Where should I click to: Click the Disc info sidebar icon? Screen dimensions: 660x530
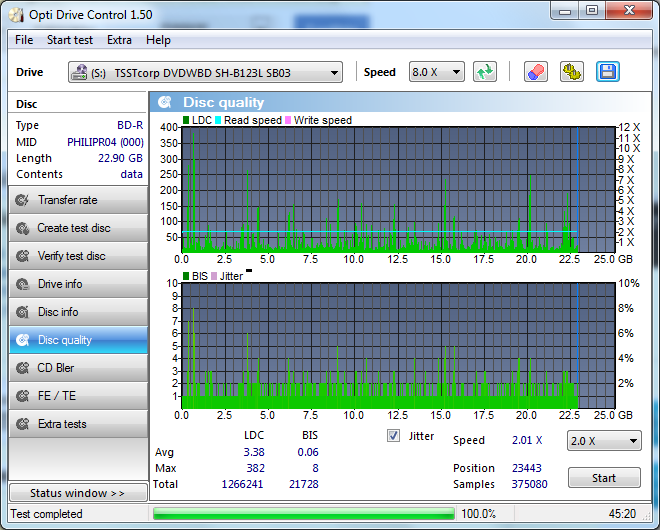coord(22,312)
